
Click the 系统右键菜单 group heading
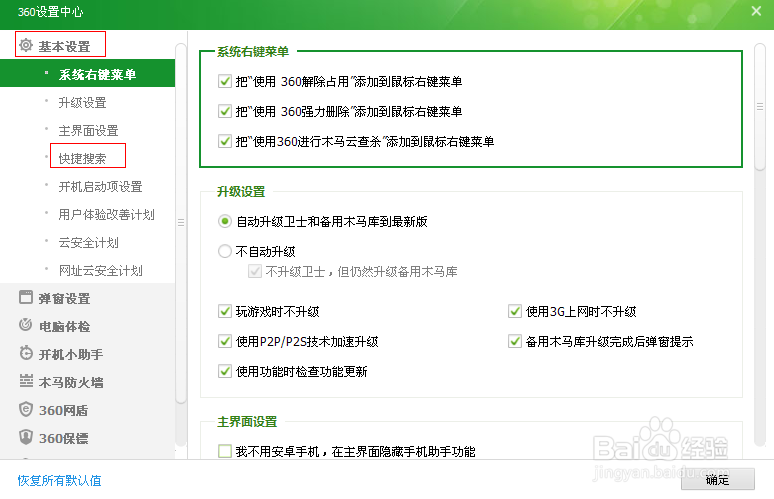pos(253,51)
